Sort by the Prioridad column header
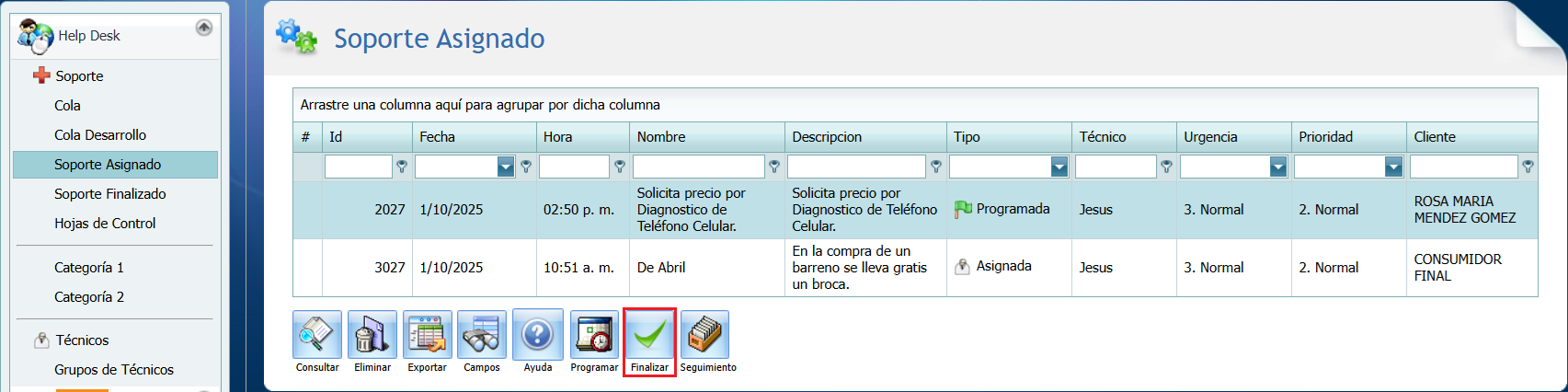Viewport: 1568px width, 392px height. point(1349,137)
